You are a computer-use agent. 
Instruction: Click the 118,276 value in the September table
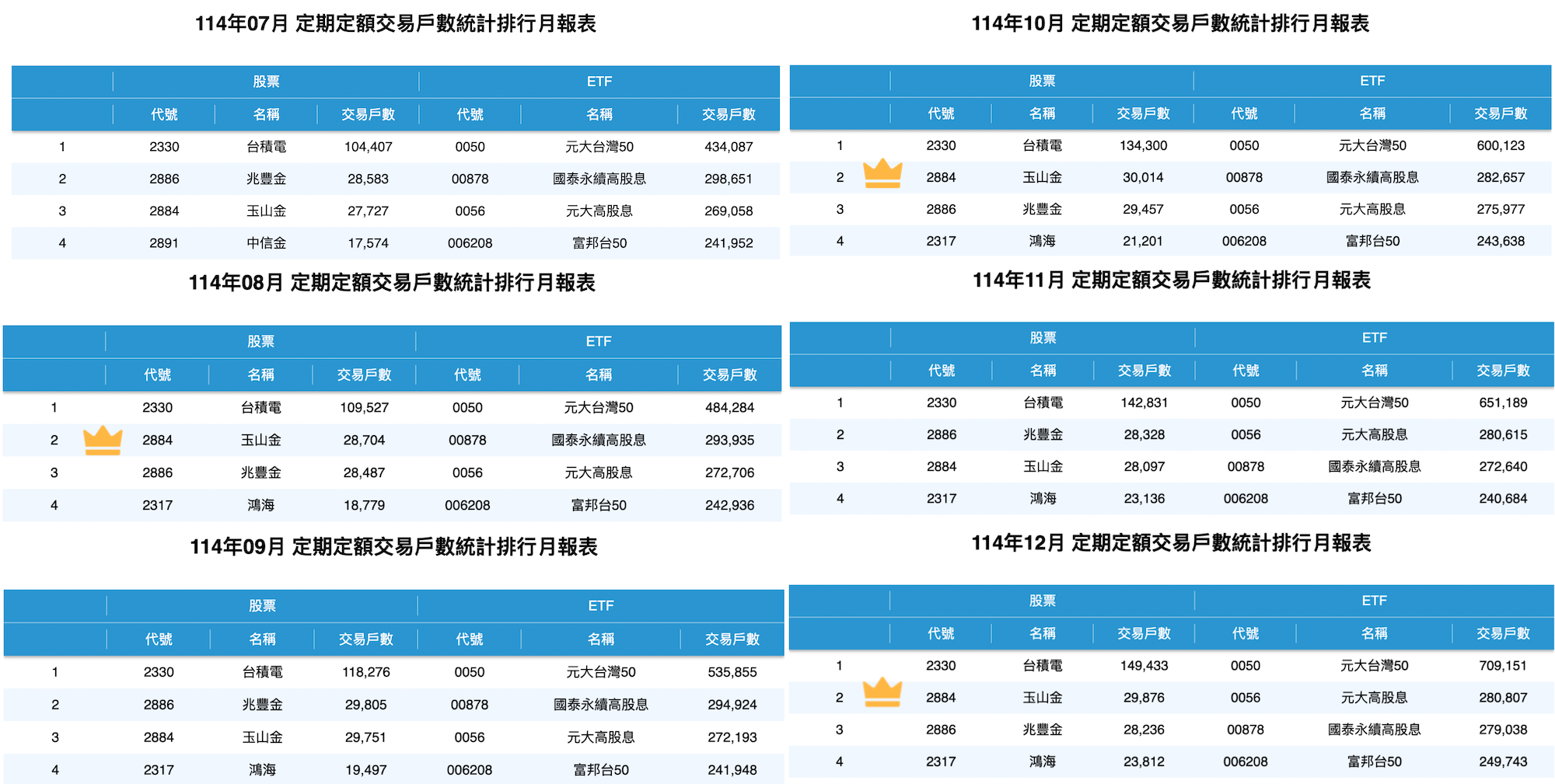365,672
